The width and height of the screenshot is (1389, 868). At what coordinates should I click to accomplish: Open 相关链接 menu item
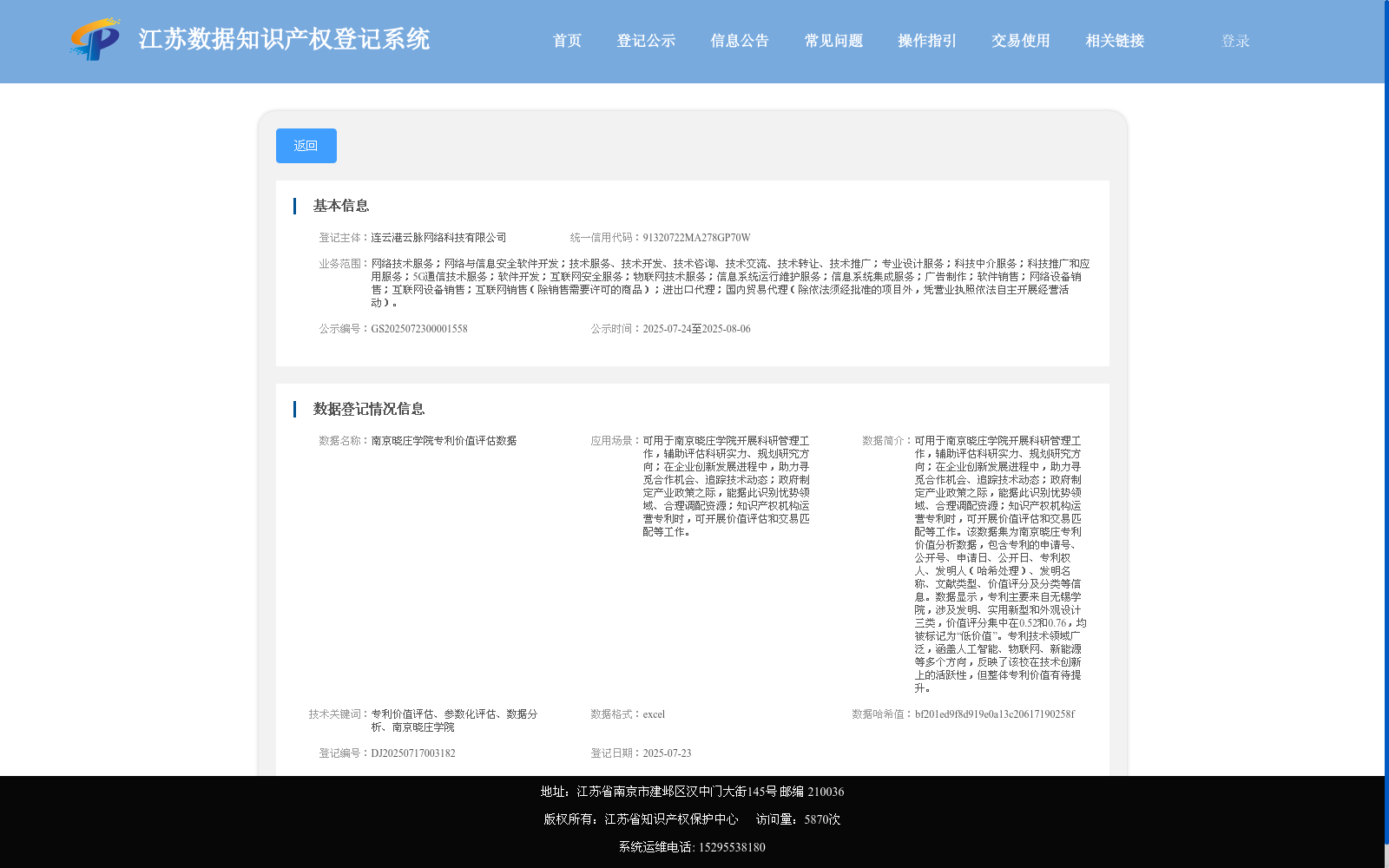click(1115, 41)
